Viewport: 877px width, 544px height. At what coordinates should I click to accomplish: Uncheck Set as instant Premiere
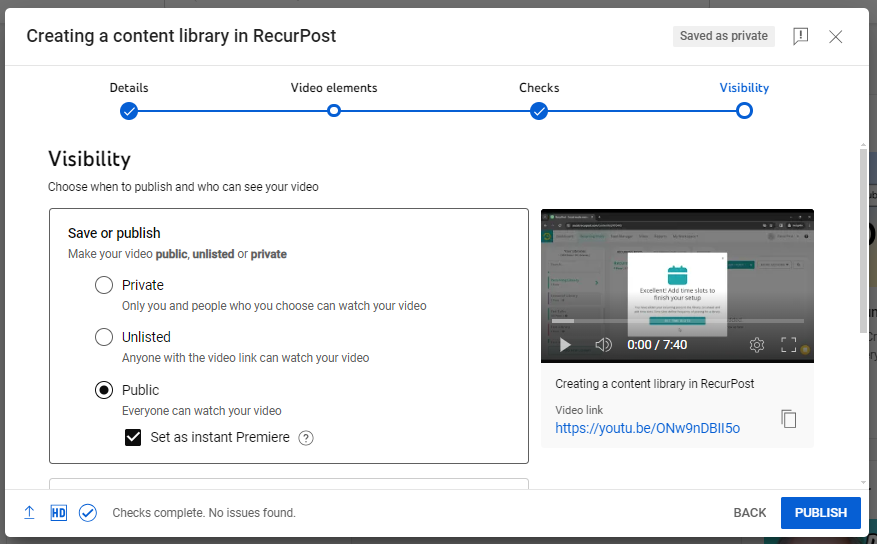coord(133,437)
